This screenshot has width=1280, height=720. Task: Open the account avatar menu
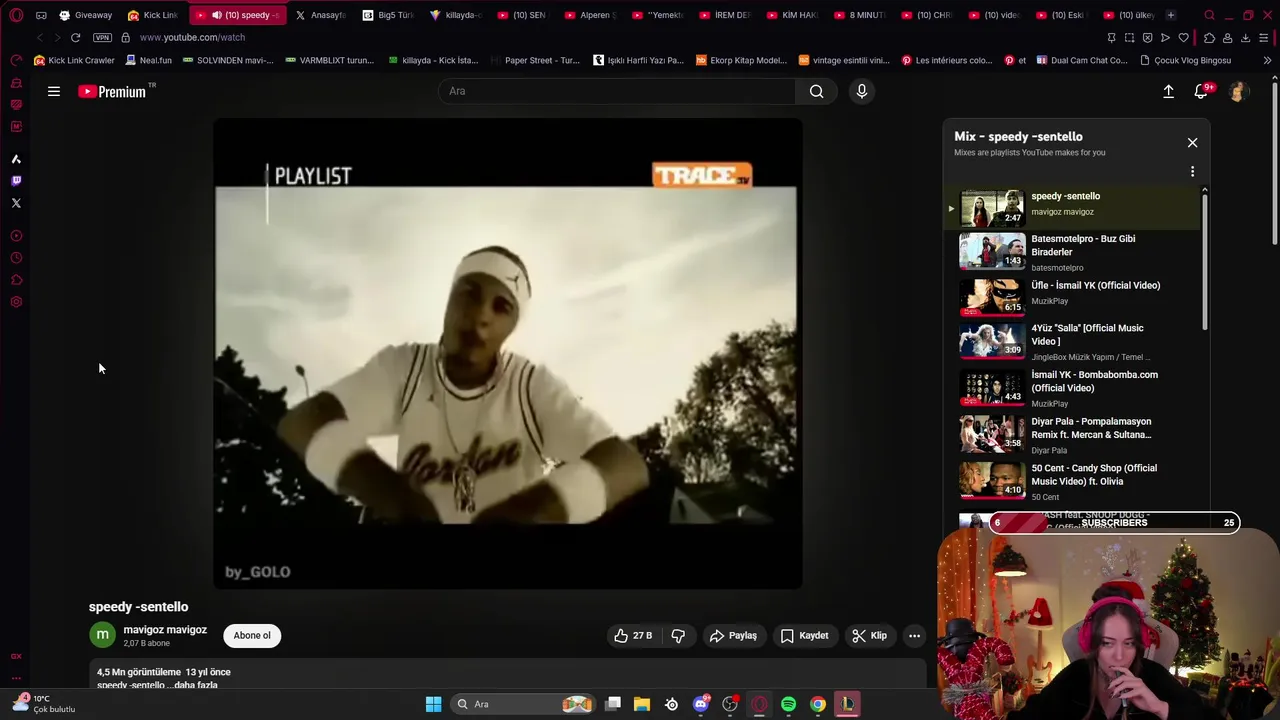[1238, 91]
